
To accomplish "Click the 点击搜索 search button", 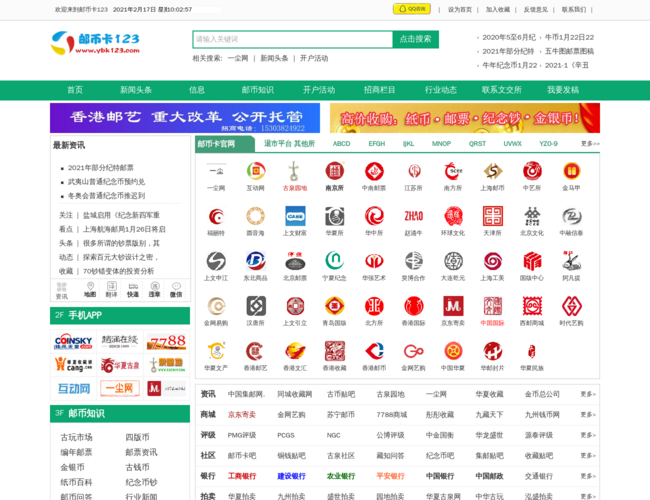I will click(415, 39).
